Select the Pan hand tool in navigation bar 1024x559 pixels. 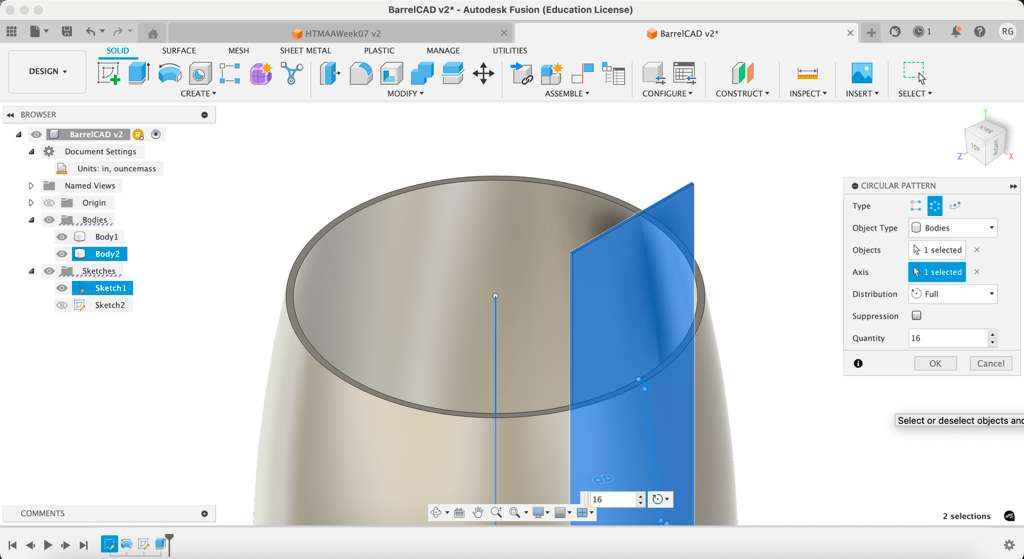click(478, 513)
